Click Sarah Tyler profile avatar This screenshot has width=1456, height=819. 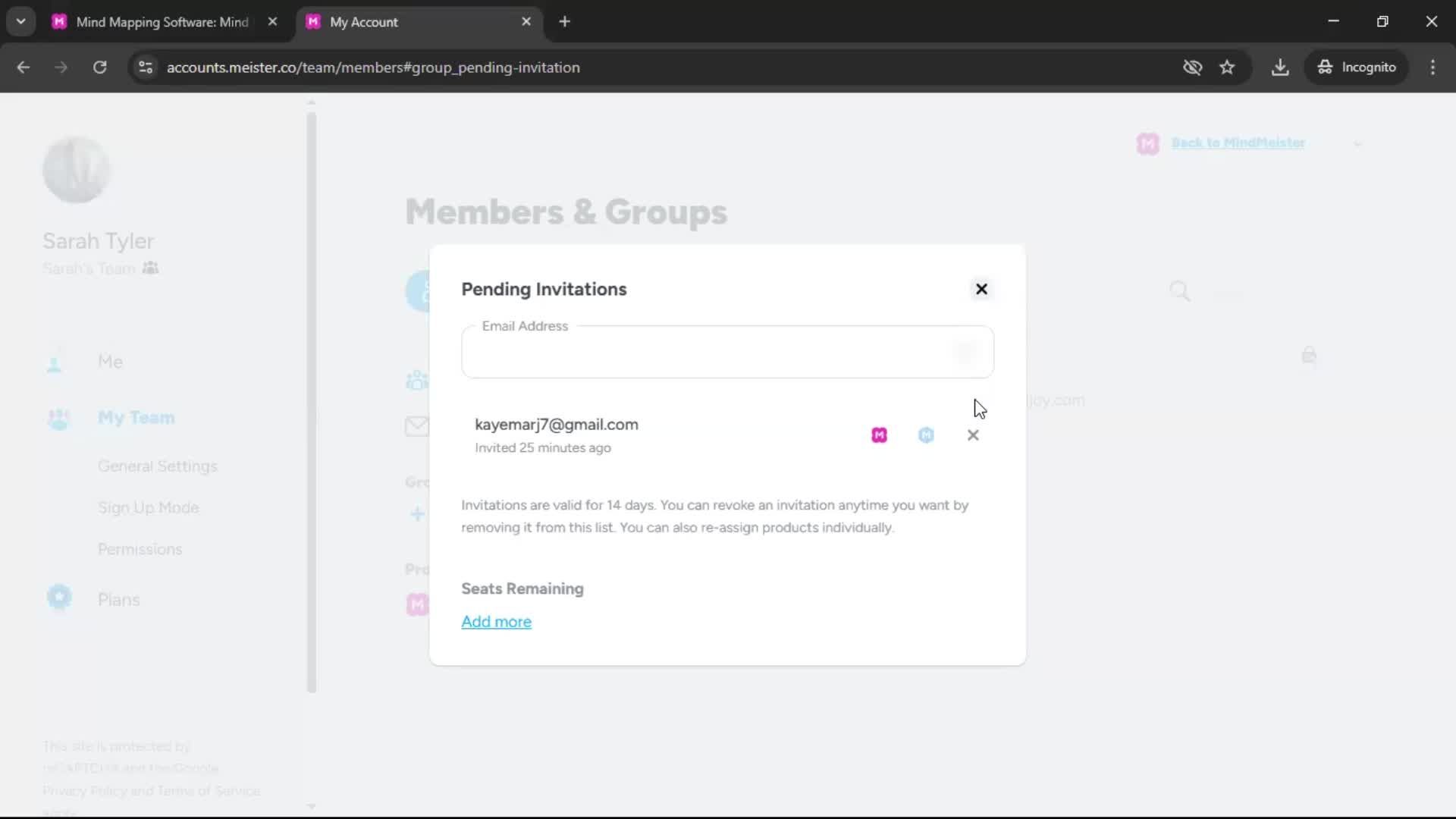(76, 170)
